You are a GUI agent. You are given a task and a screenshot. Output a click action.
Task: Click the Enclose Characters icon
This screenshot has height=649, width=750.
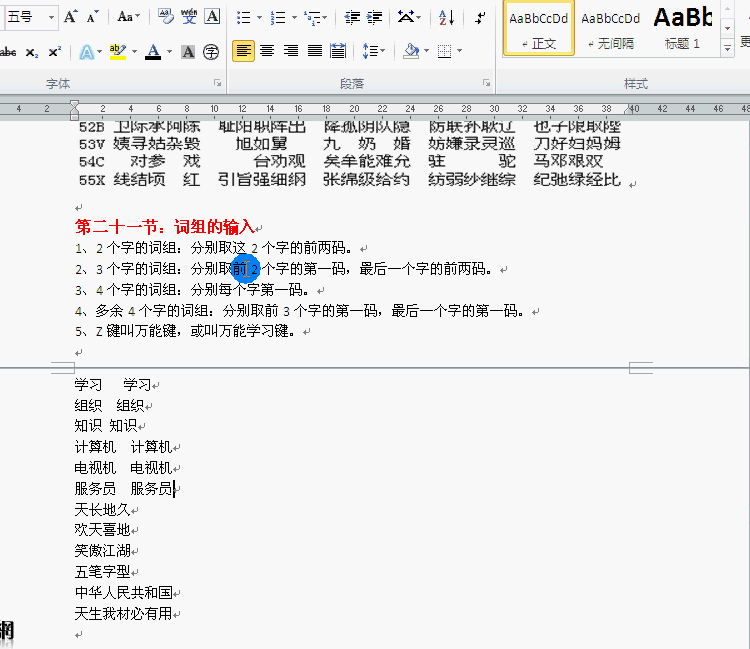coord(211,52)
